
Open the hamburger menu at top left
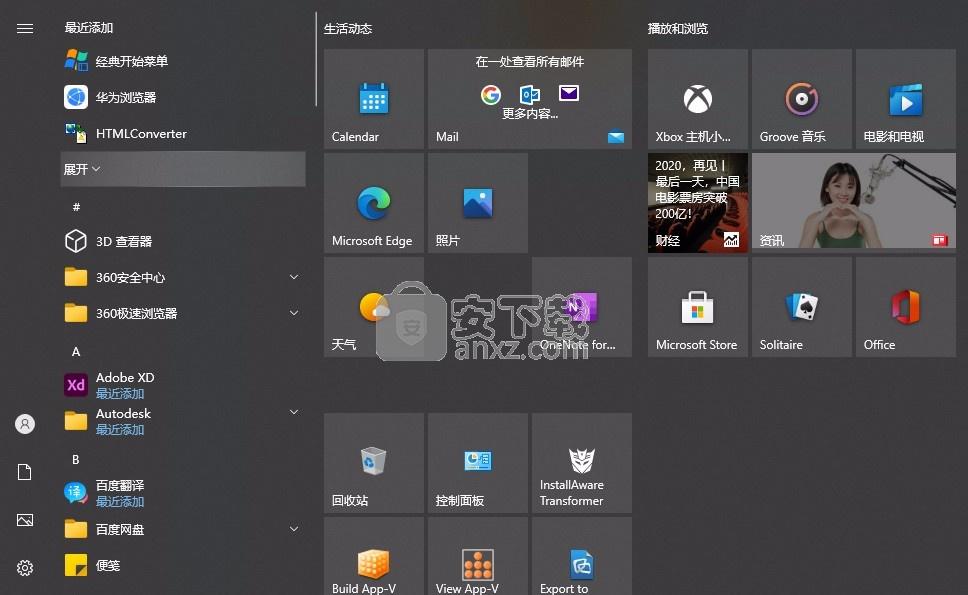point(25,28)
